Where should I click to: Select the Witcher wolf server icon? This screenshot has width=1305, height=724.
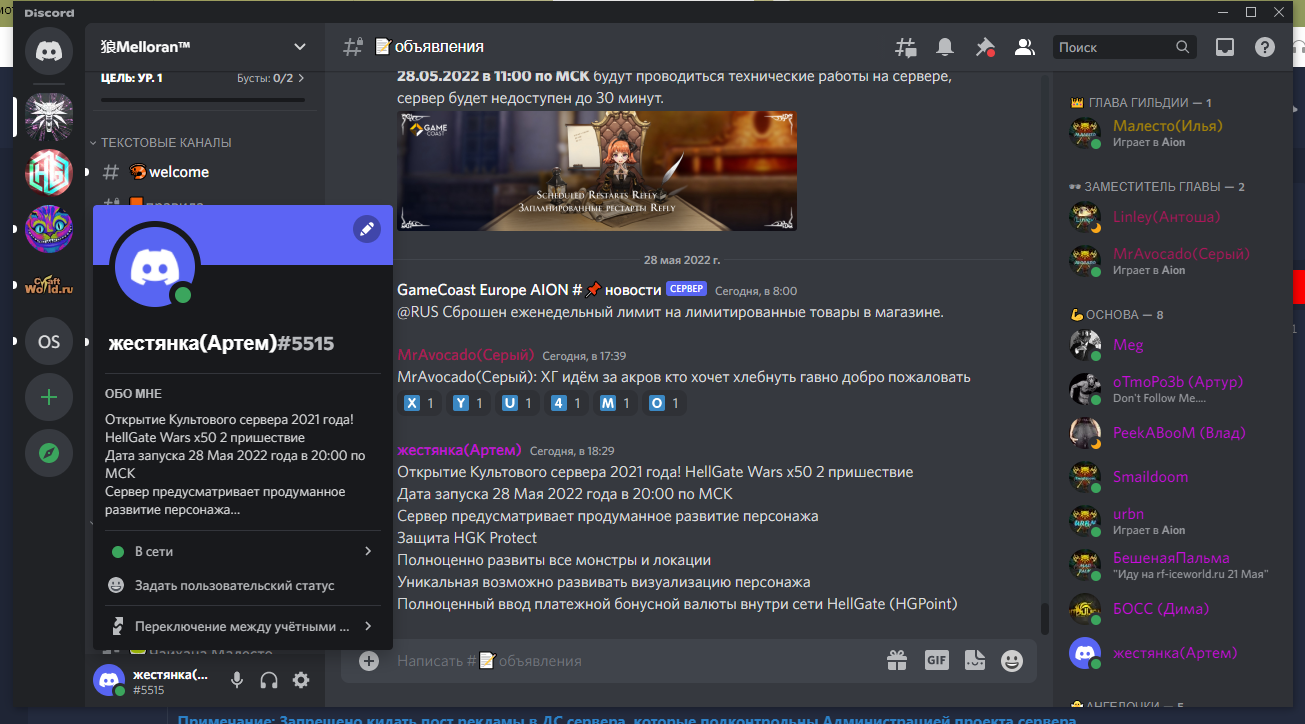(x=49, y=116)
